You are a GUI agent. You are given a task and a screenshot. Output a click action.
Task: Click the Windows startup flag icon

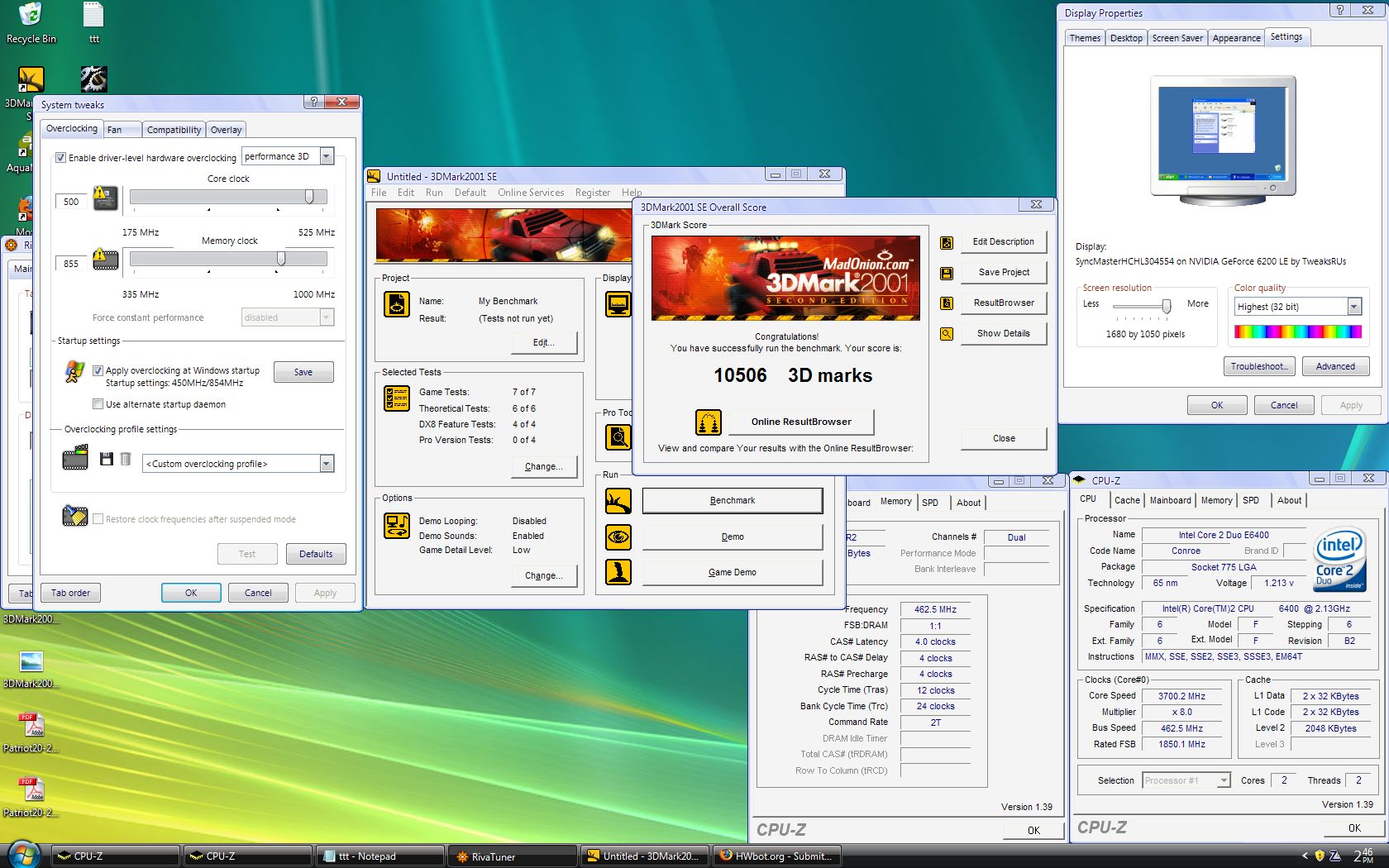click(x=74, y=372)
